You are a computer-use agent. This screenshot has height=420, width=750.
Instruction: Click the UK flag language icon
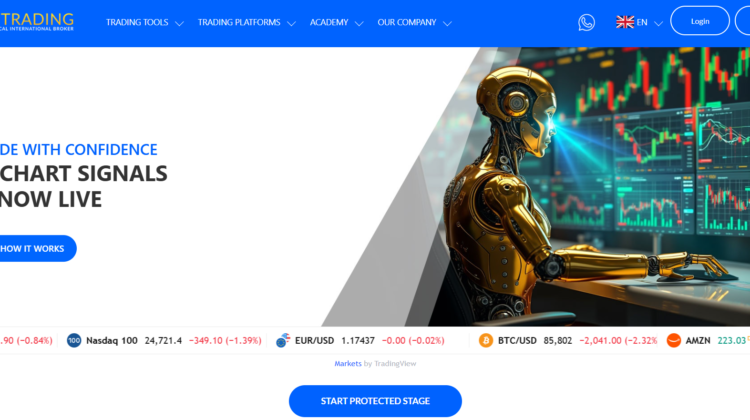[x=625, y=22]
